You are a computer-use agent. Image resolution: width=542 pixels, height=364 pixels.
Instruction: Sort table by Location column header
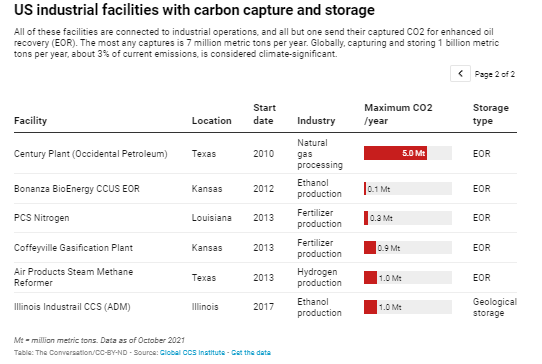tap(212, 121)
